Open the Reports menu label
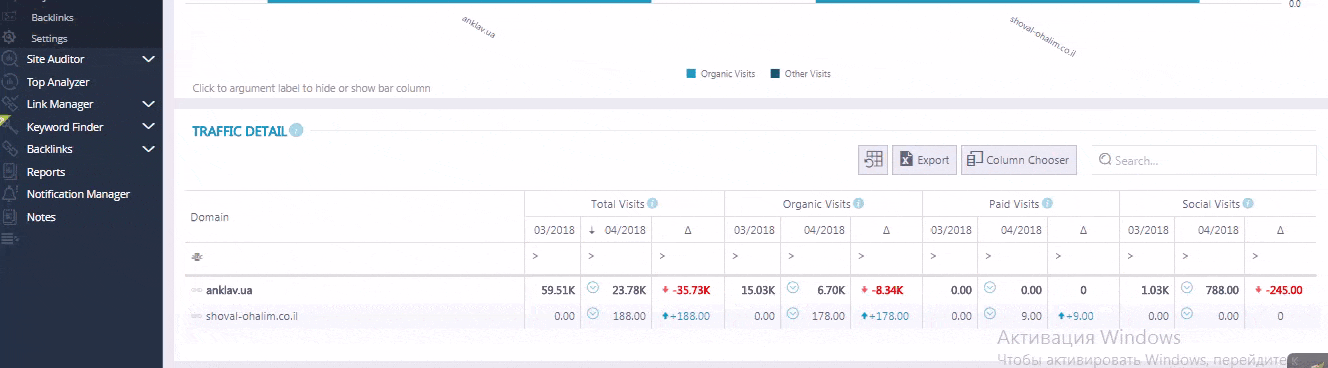This screenshot has height=368, width=1328. 46,172
